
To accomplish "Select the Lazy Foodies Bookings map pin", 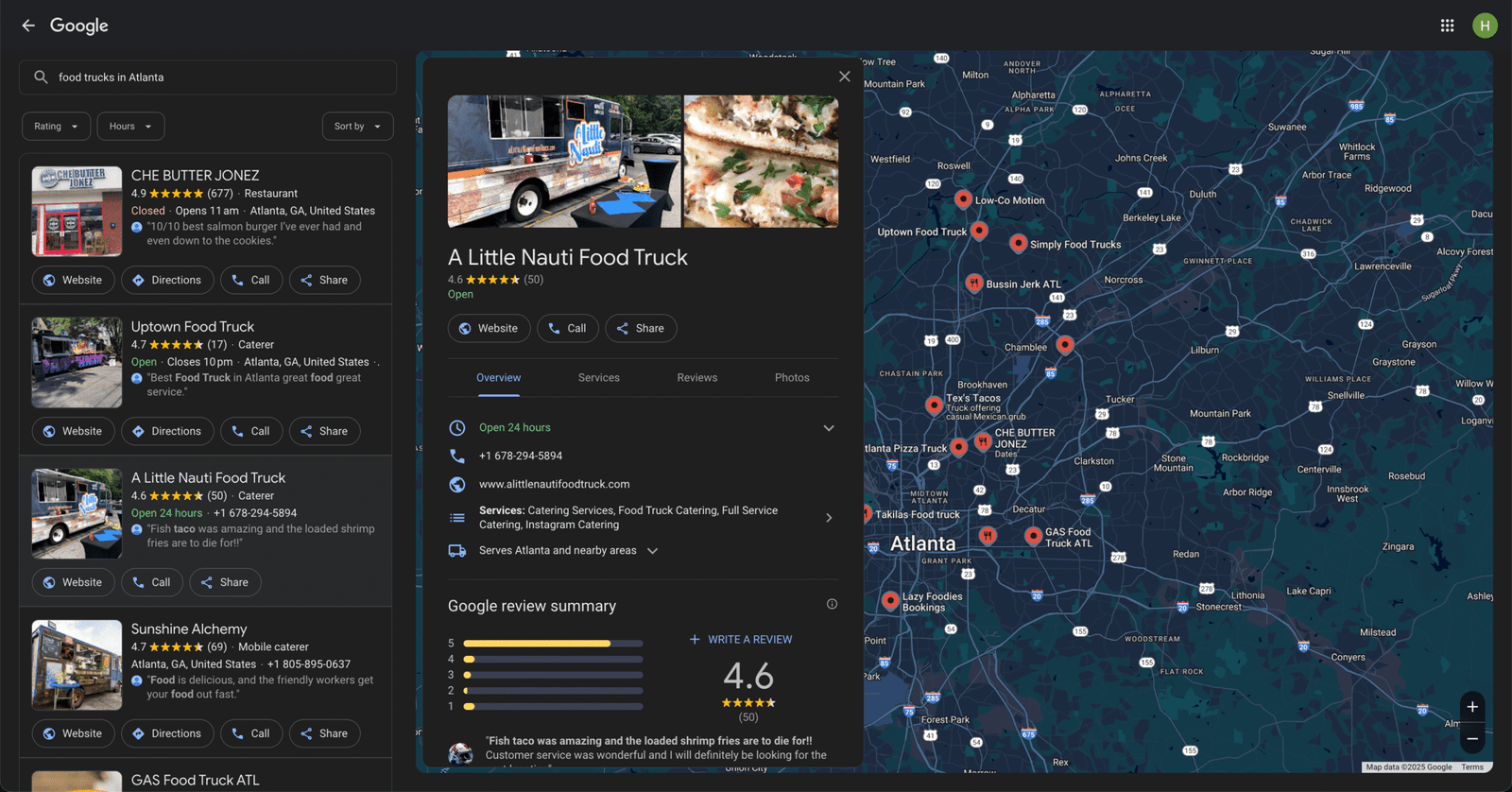I will pyautogui.click(x=890, y=600).
